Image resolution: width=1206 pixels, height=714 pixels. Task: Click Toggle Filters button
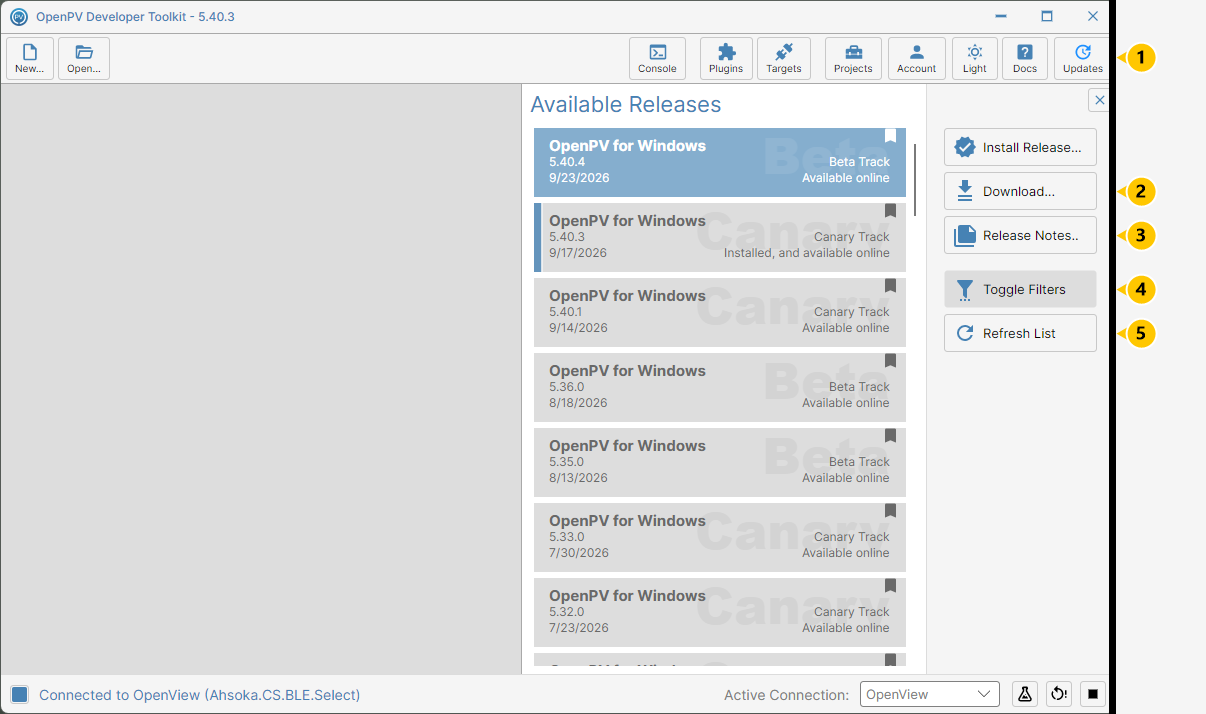click(x=1020, y=289)
